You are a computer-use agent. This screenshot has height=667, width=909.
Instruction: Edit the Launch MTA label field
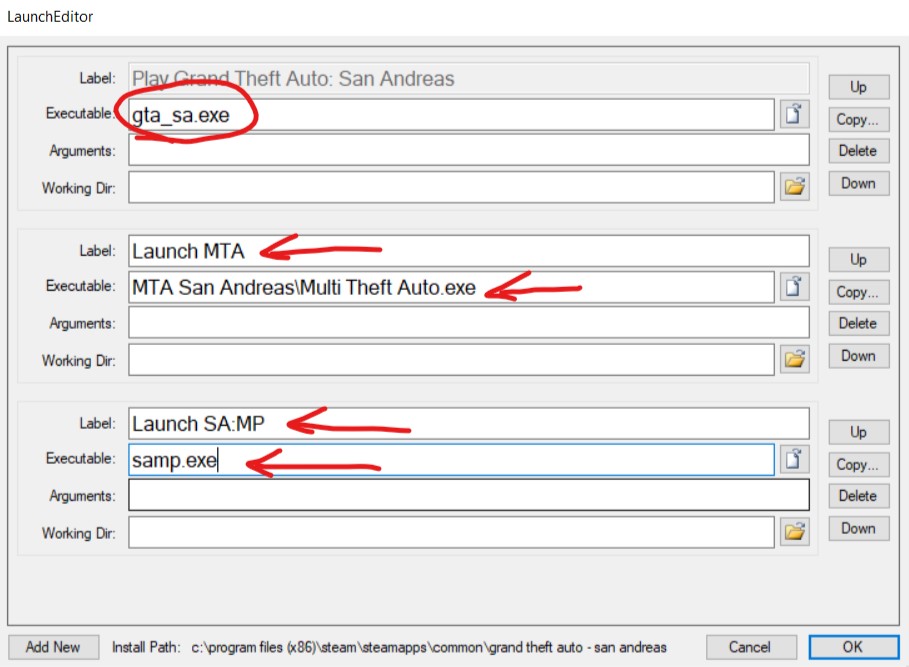coord(468,251)
